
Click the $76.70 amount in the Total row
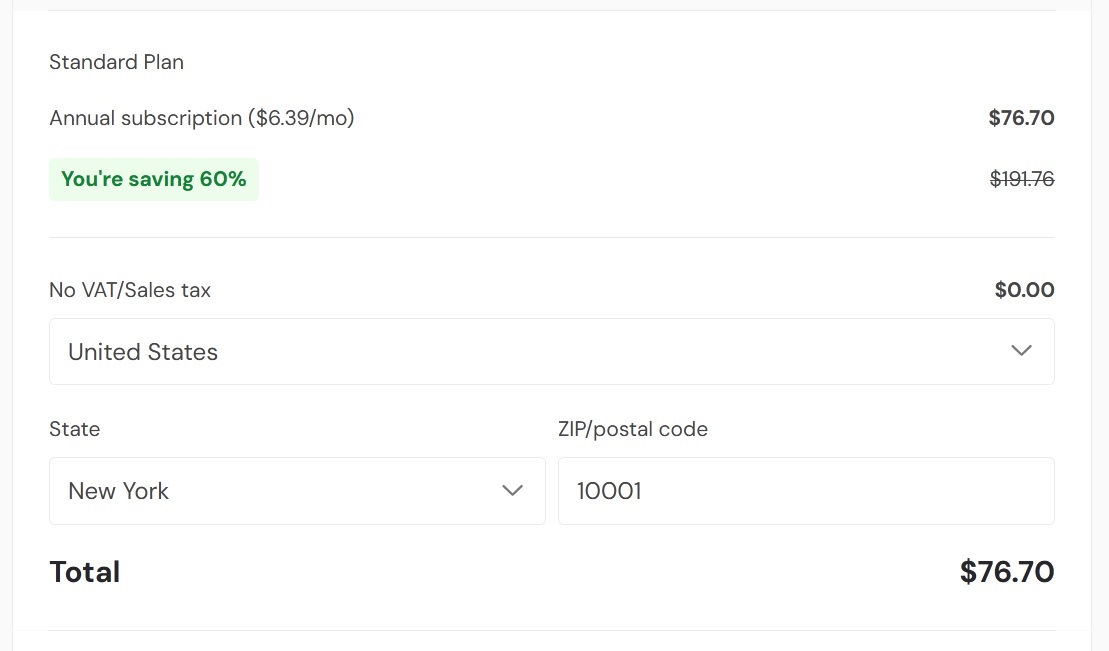[x=1007, y=572]
